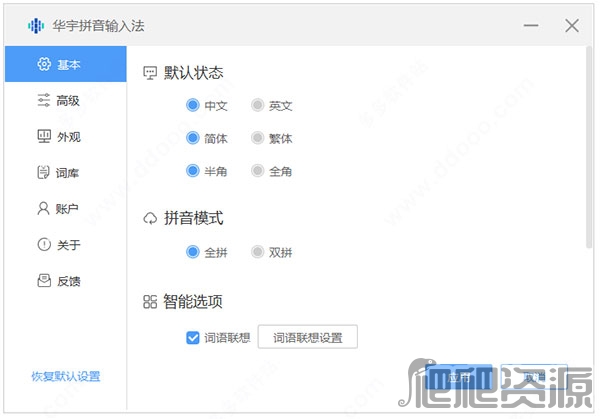Click the 默认状态 section heading
The height and width of the screenshot is (419, 600).
(x=194, y=73)
